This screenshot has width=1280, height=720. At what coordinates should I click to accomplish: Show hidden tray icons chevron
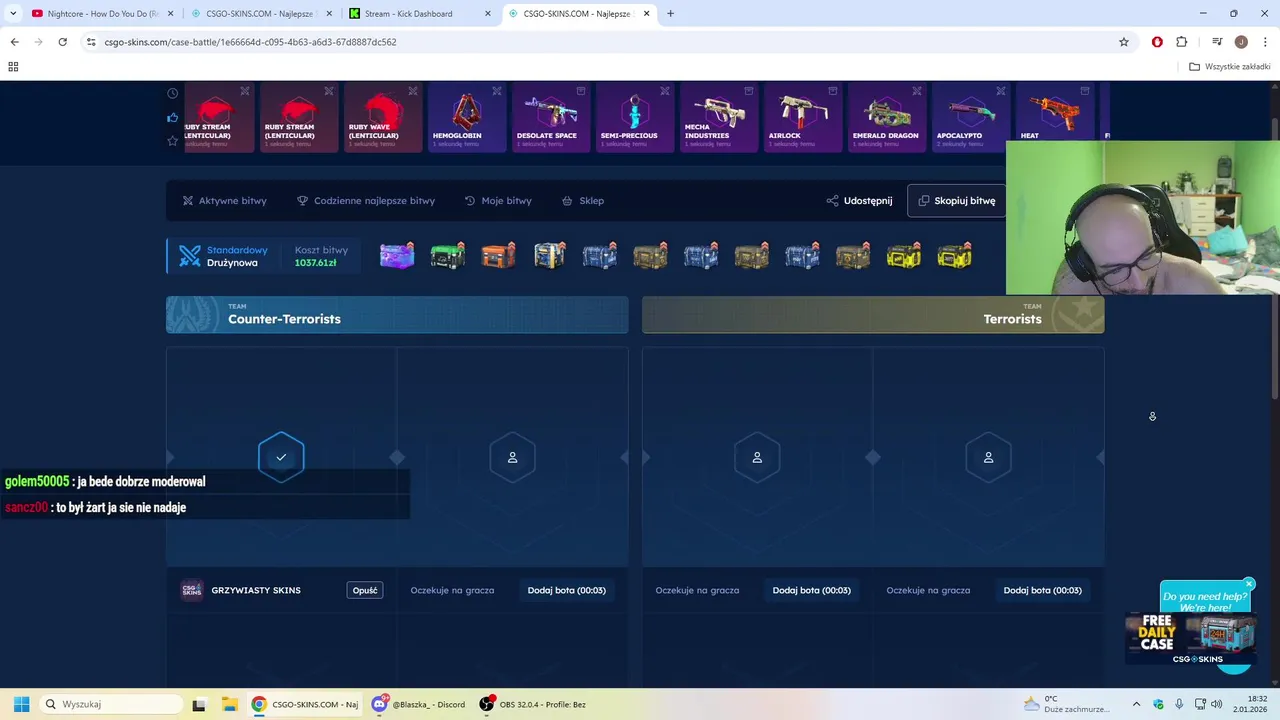pyautogui.click(x=1136, y=704)
